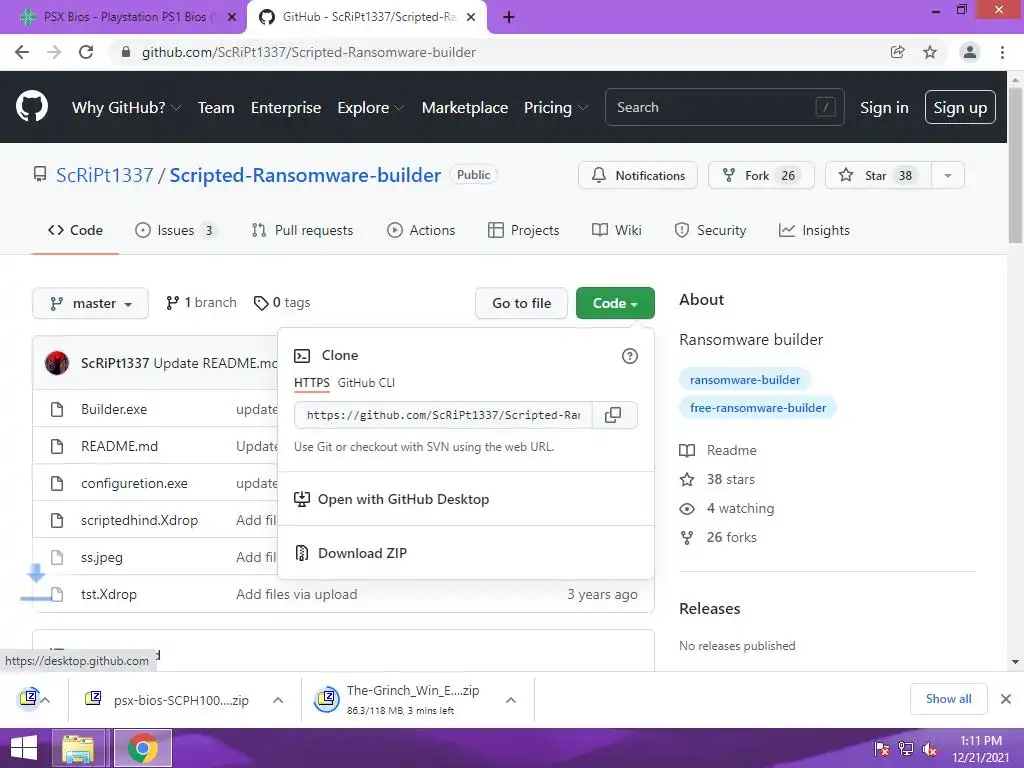This screenshot has height=768, width=1024.
Task: Click the tags icon next to 0 tags
Action: pos(261,303)
